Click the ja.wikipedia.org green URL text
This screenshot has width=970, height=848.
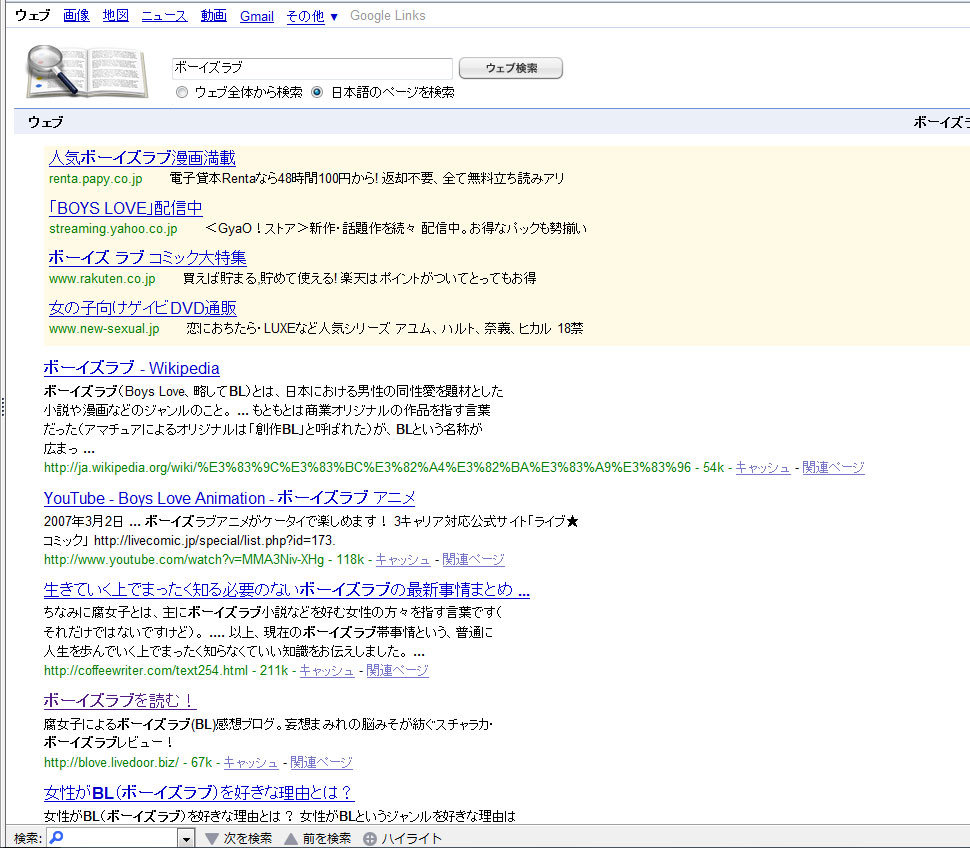coord(367,468)
